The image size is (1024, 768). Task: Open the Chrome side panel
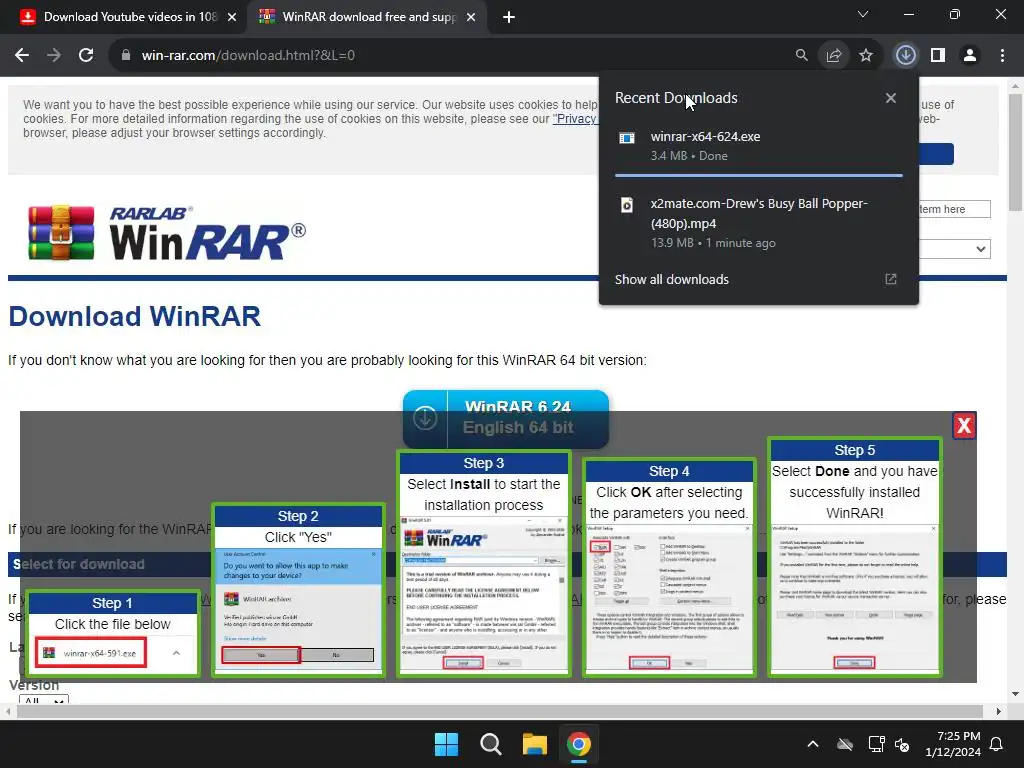[938, 56]
